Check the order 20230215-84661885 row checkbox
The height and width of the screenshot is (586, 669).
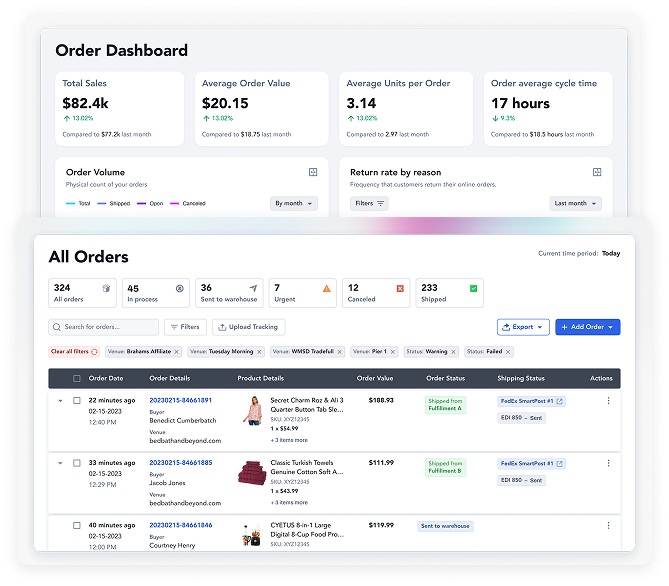77,463
